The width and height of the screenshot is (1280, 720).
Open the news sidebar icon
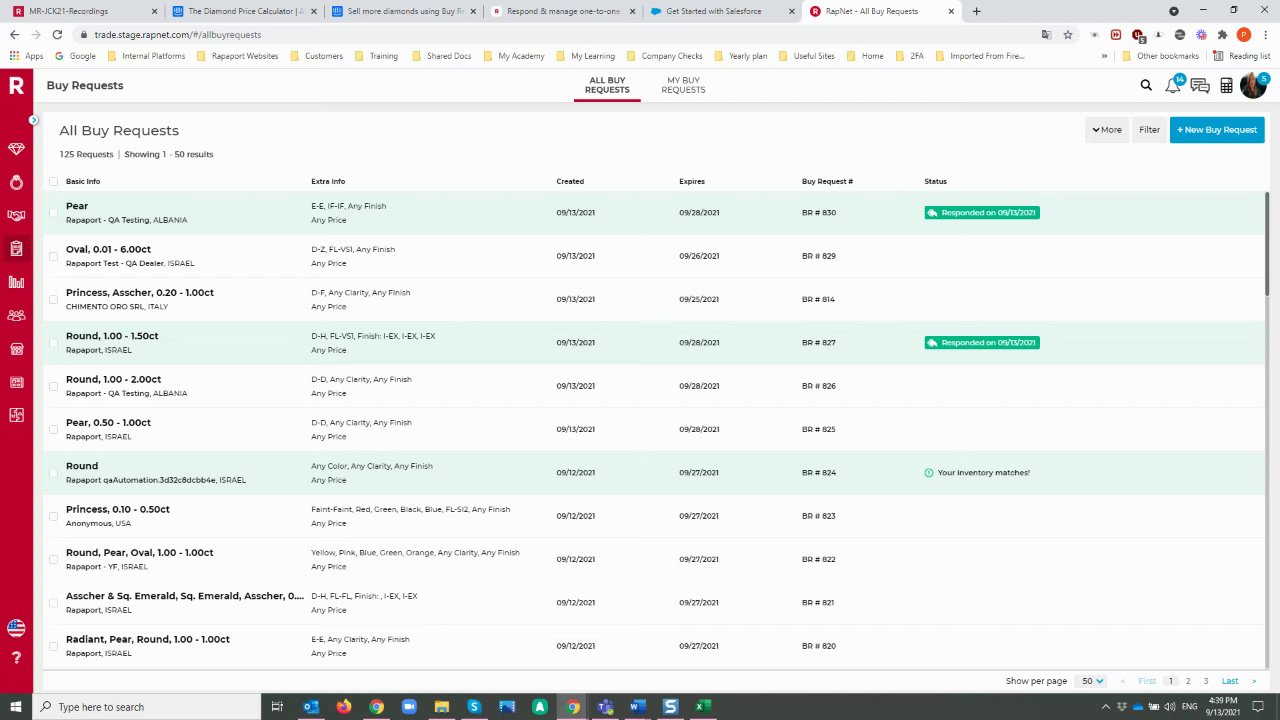[16, 382]
